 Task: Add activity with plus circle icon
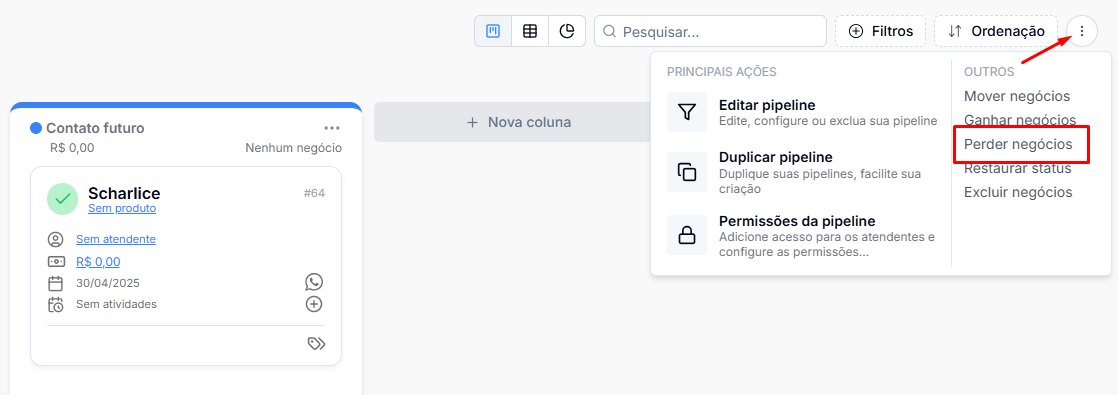[x=314, y=304]
